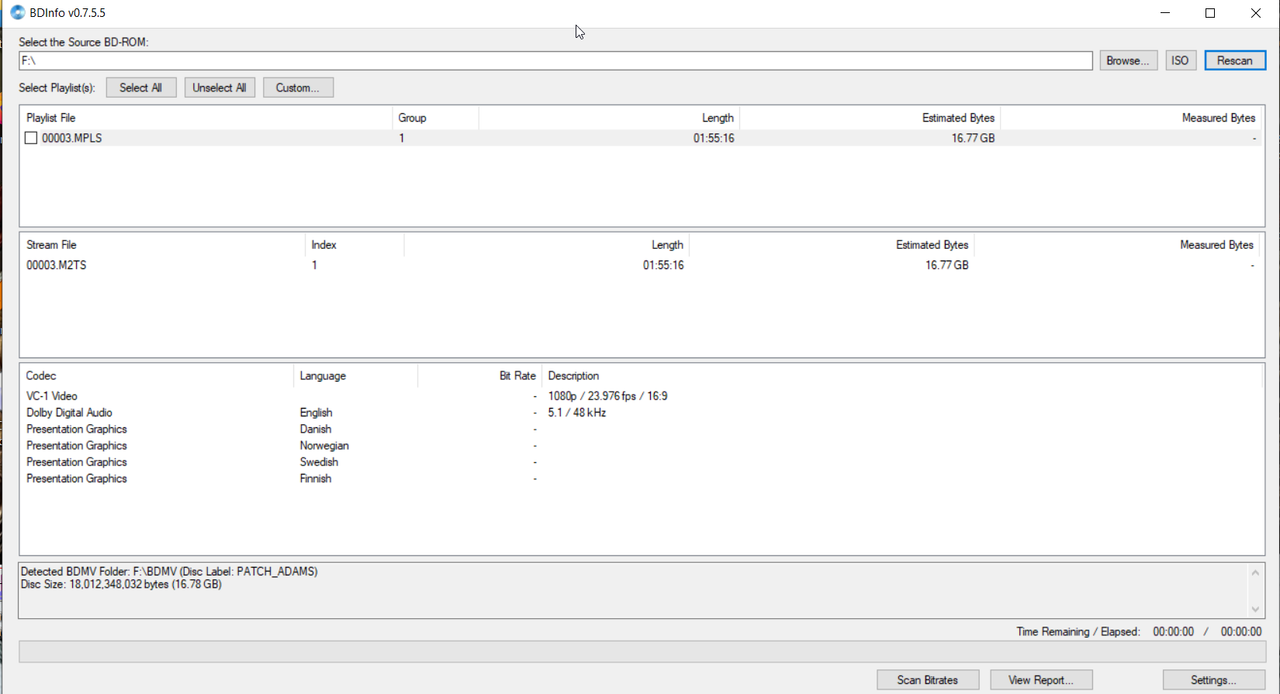The height and width of the screenshot is (694, 1280).
Task: Click the Language column header
Action: (356, 376)
